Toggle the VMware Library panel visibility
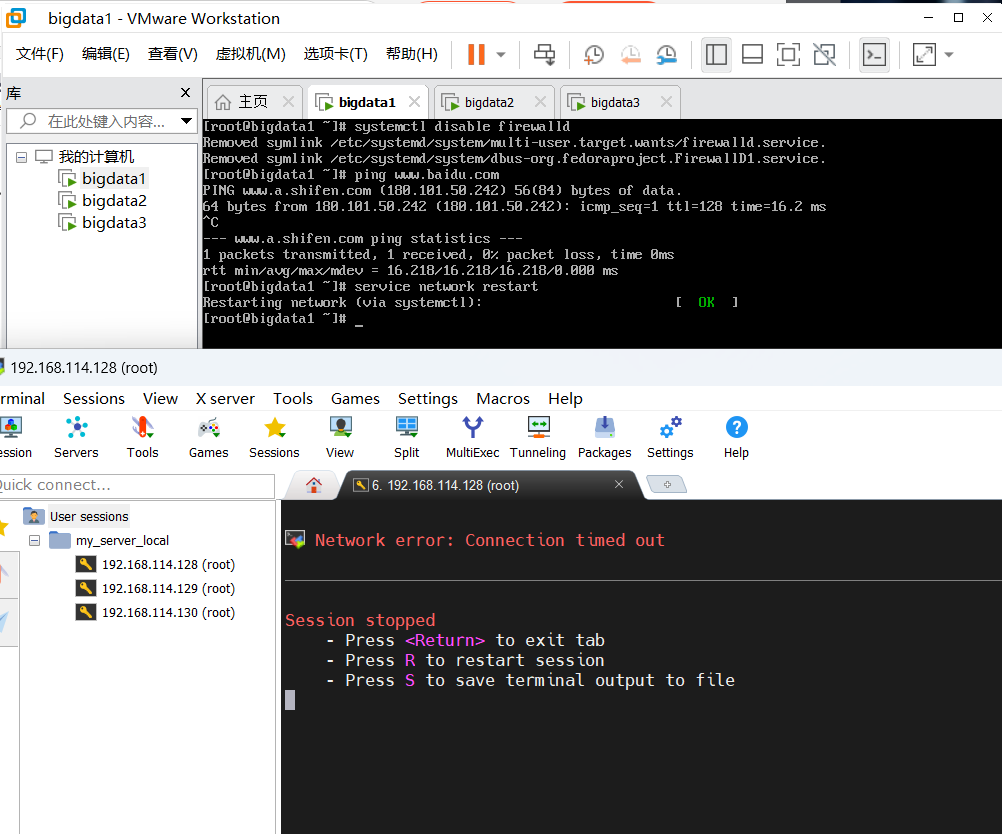1002x834 pixels. (x=716, y=54)
